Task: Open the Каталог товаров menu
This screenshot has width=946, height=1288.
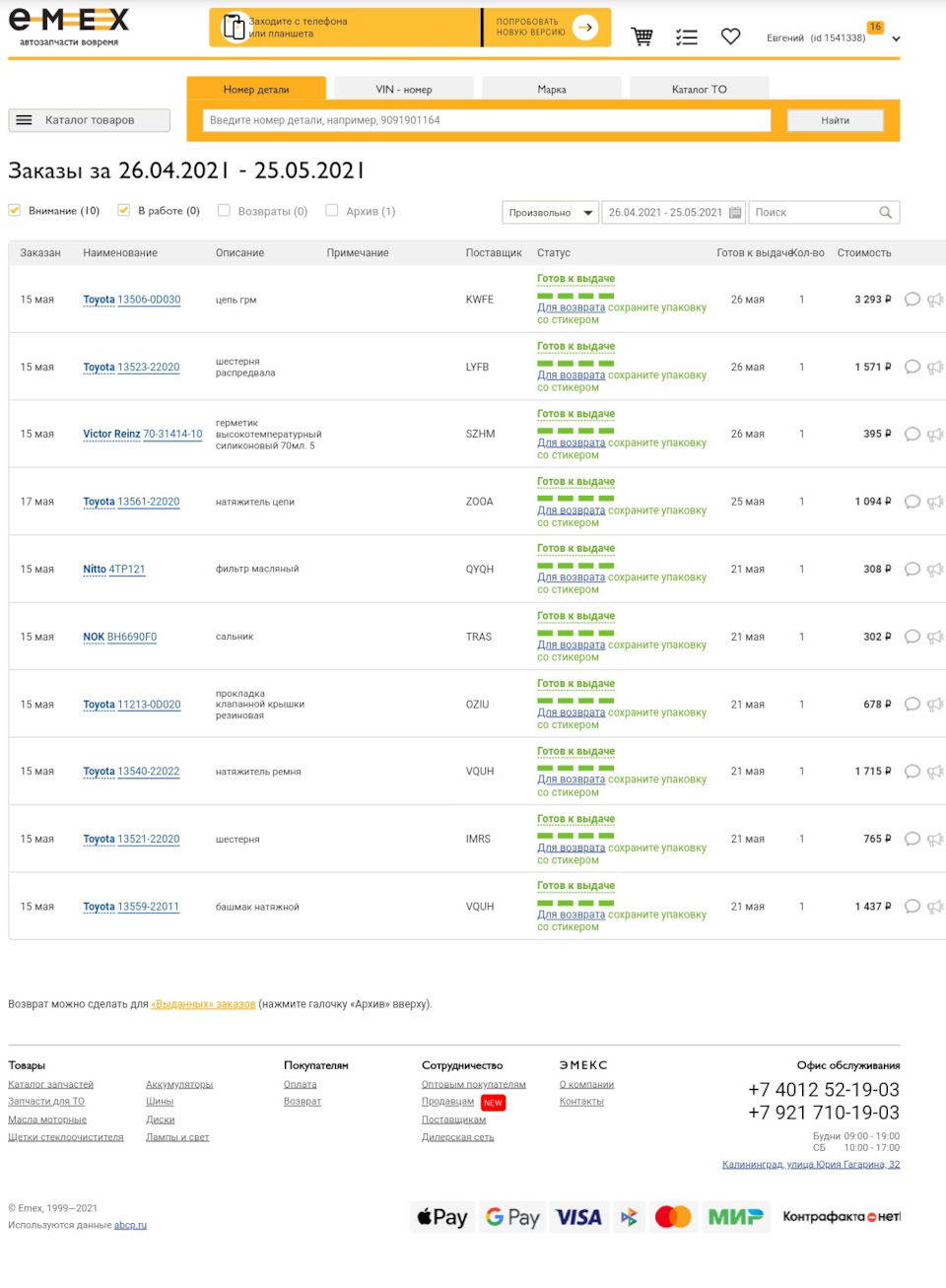Action: click(89, 120)
